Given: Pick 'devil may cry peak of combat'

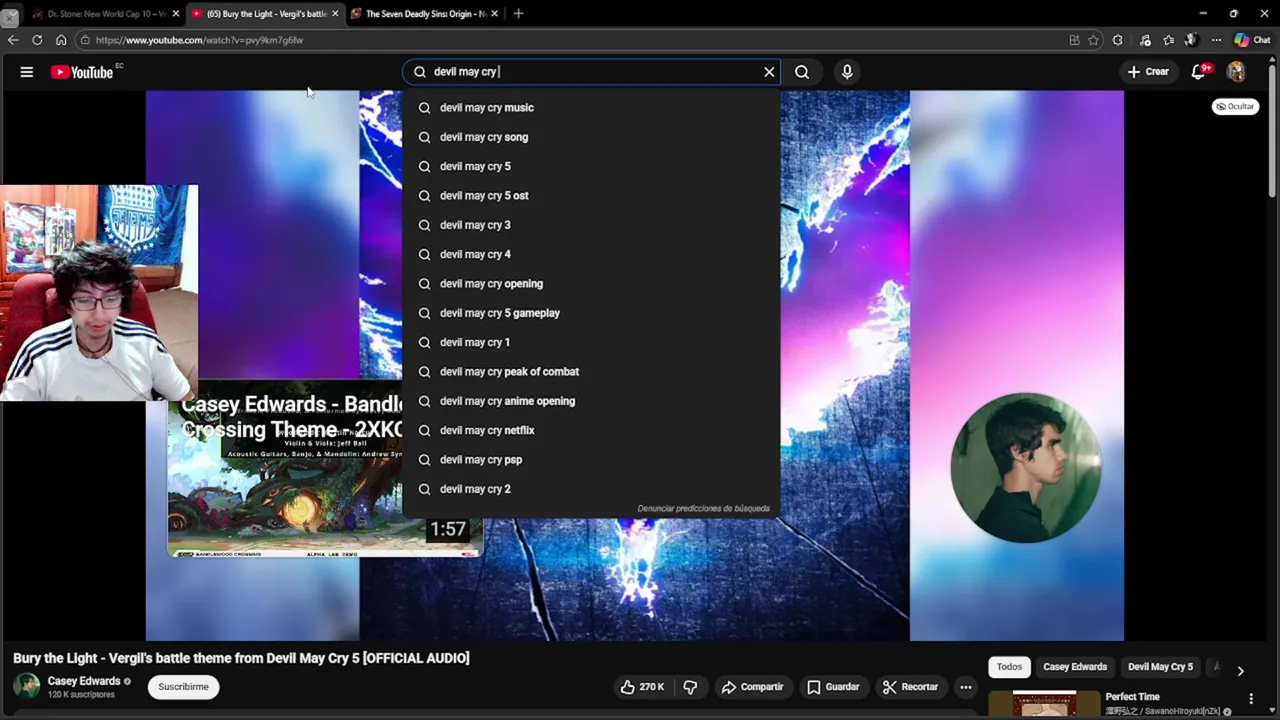Looking at the screenshot, I should point(591,372).
